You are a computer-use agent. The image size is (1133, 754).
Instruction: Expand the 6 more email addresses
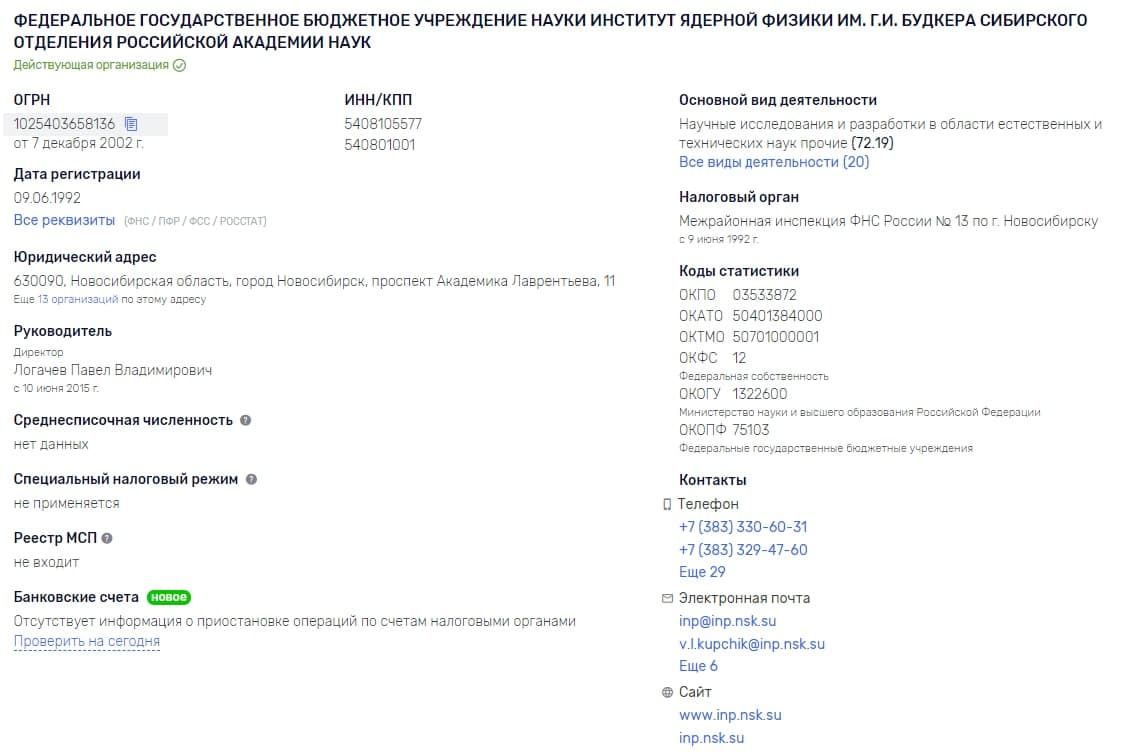point(698,666)
